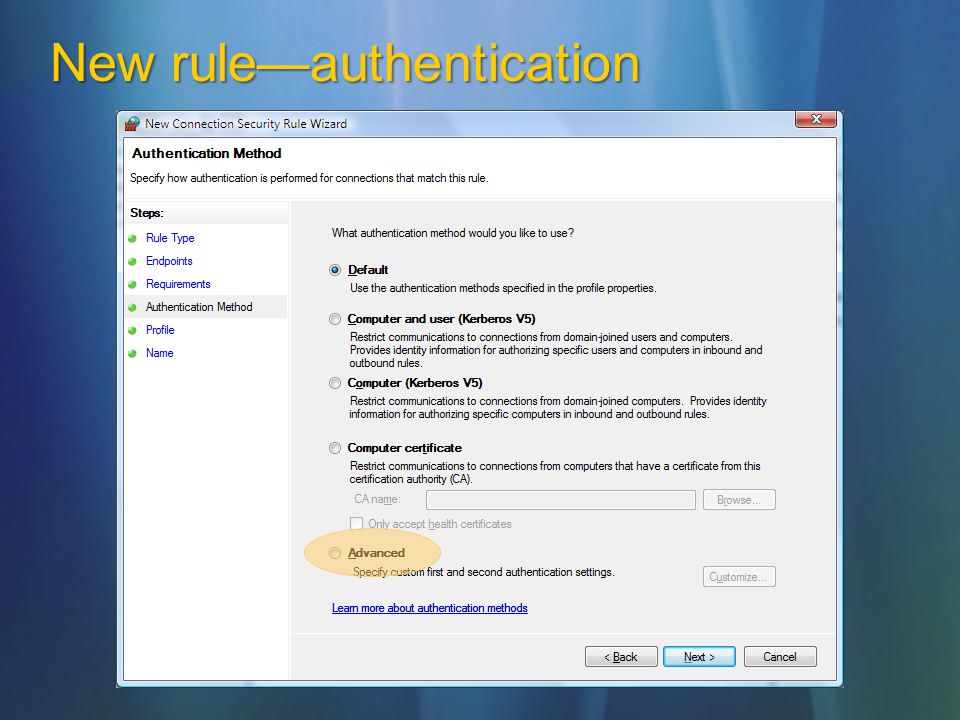The height and width of the screenshot is (720, 960).
Task: Select the Default authentication radio button
Action: [x=335, y=270]
